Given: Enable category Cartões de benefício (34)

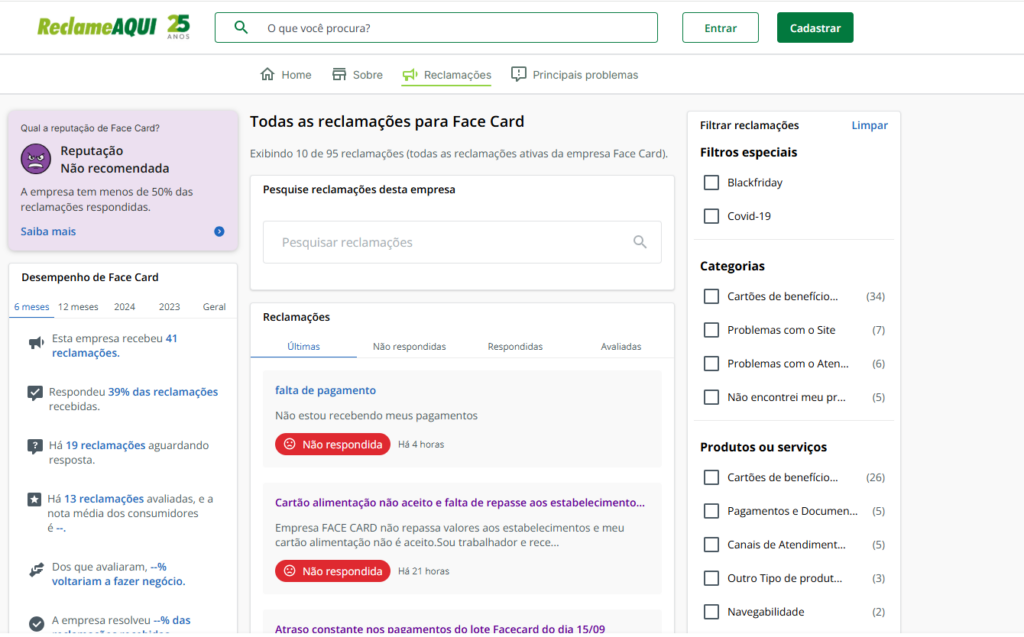Looking at the screenshot, I should [711, 297].
